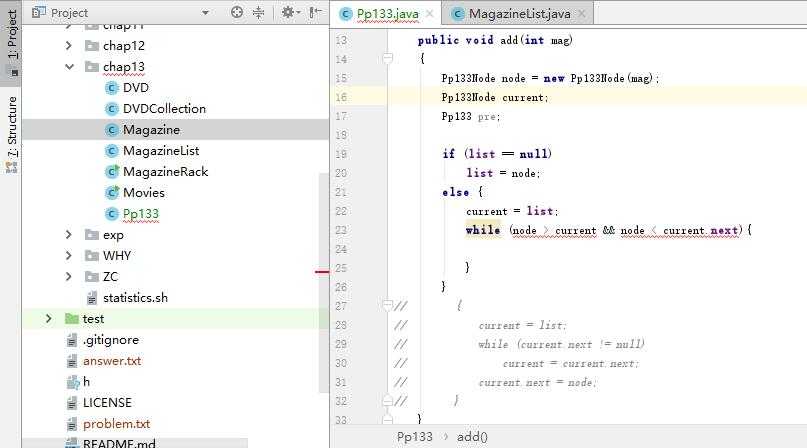
Task: Select the MagazineRack class
Action: click(x=165, y=171)
